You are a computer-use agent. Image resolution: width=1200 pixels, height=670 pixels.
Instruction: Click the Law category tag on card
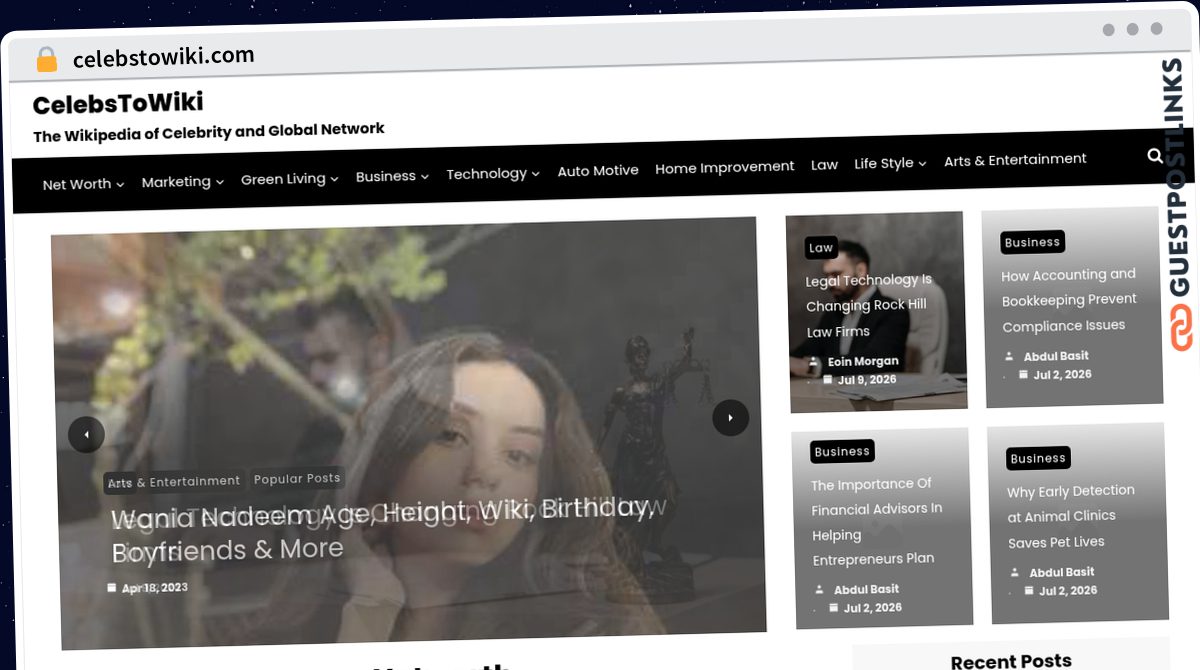coord(821,248)
